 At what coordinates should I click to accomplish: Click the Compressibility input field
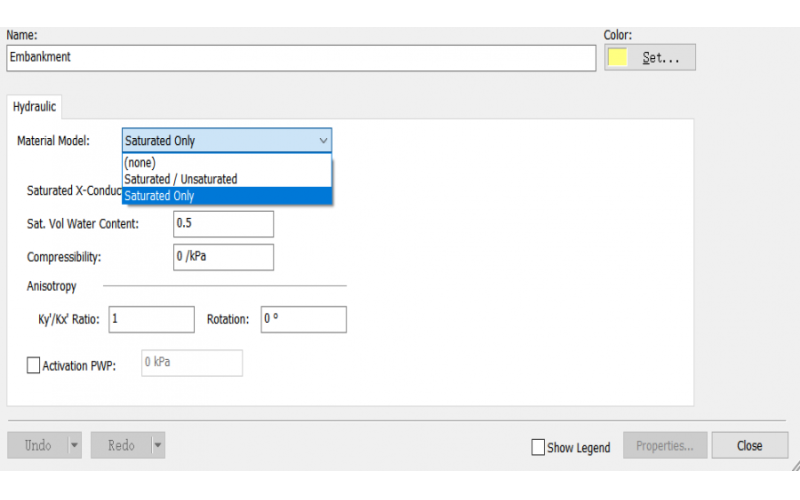tap(222, 256)
